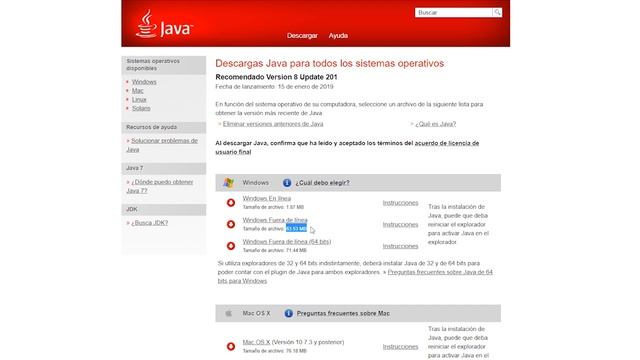Click the info icon beside Preguntas frecuentes sobre Mac
Viewport: 640px width, 360px height.
(289, 313)
